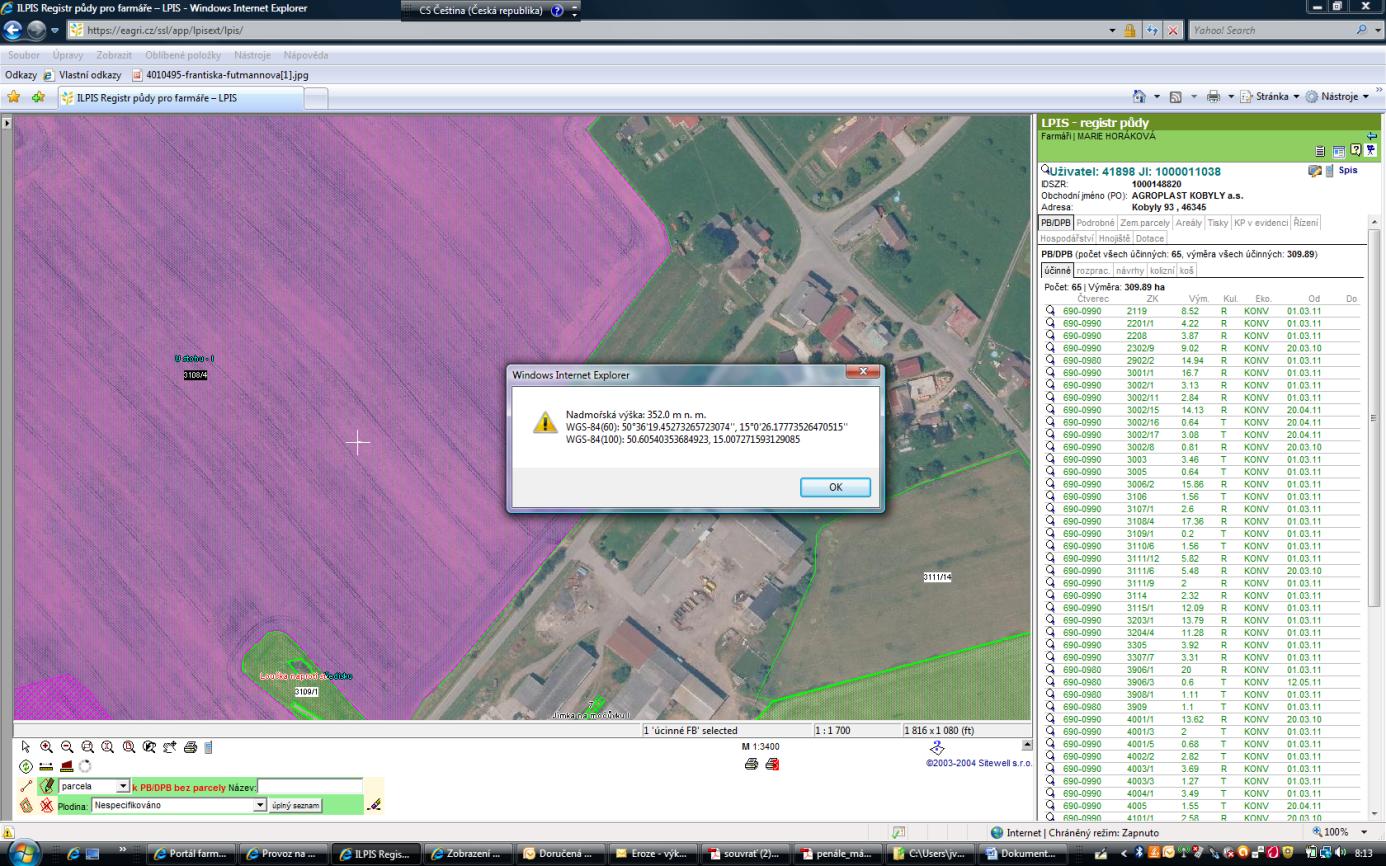Click the magnifier next to Uživatel 41898
The width and height of the screenshot is (1386, 866).
tap(1045, 169)
